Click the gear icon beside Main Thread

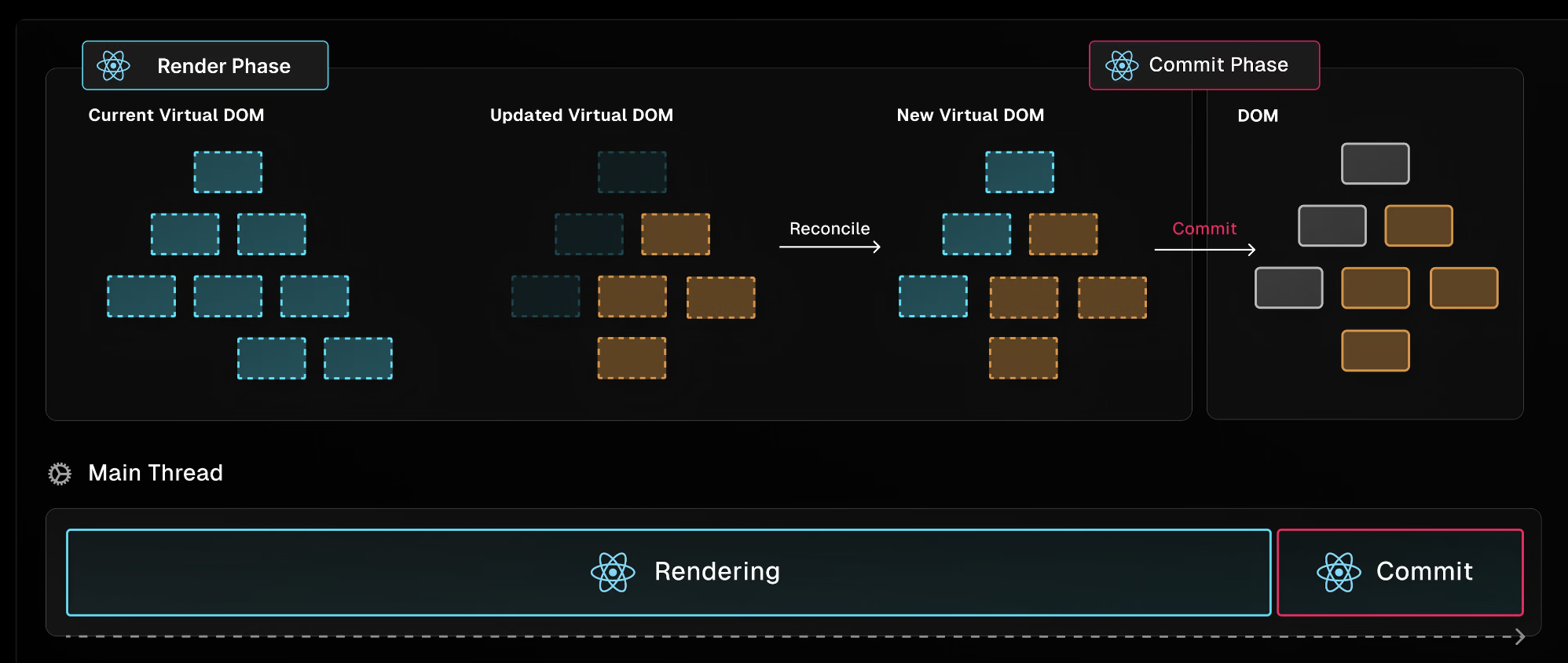(60, 474)
